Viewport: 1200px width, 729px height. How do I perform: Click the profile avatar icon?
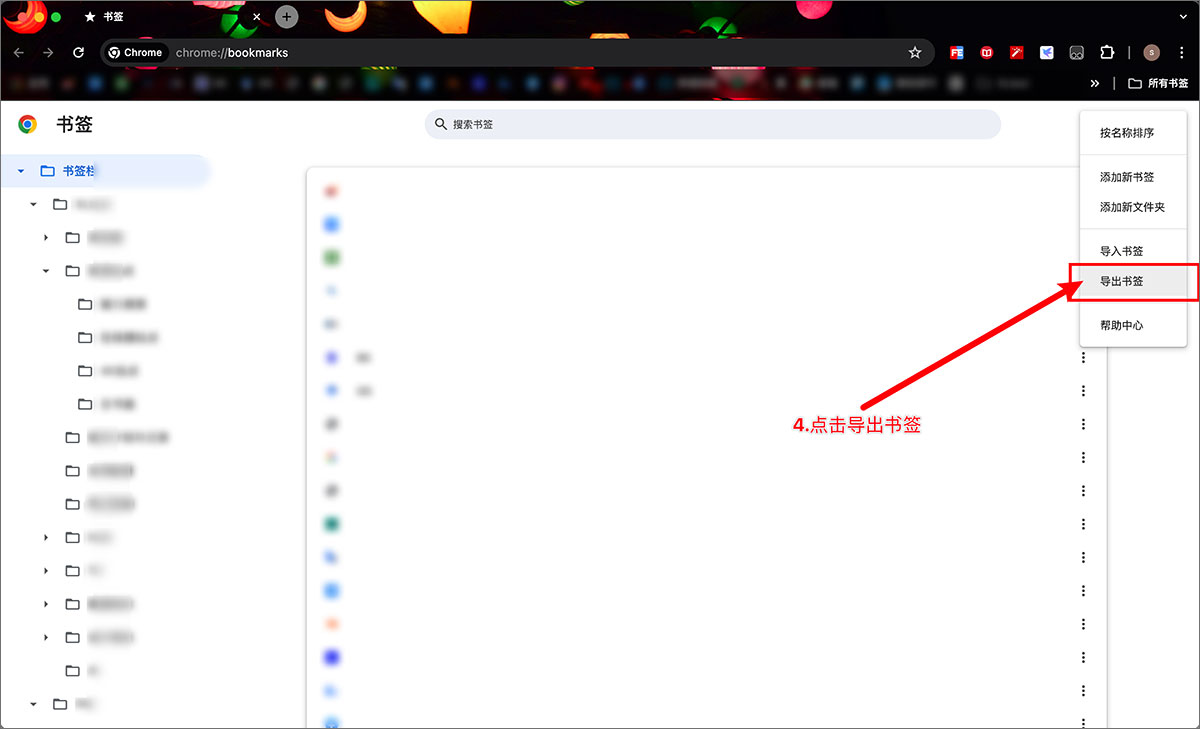pos(1152,53)
